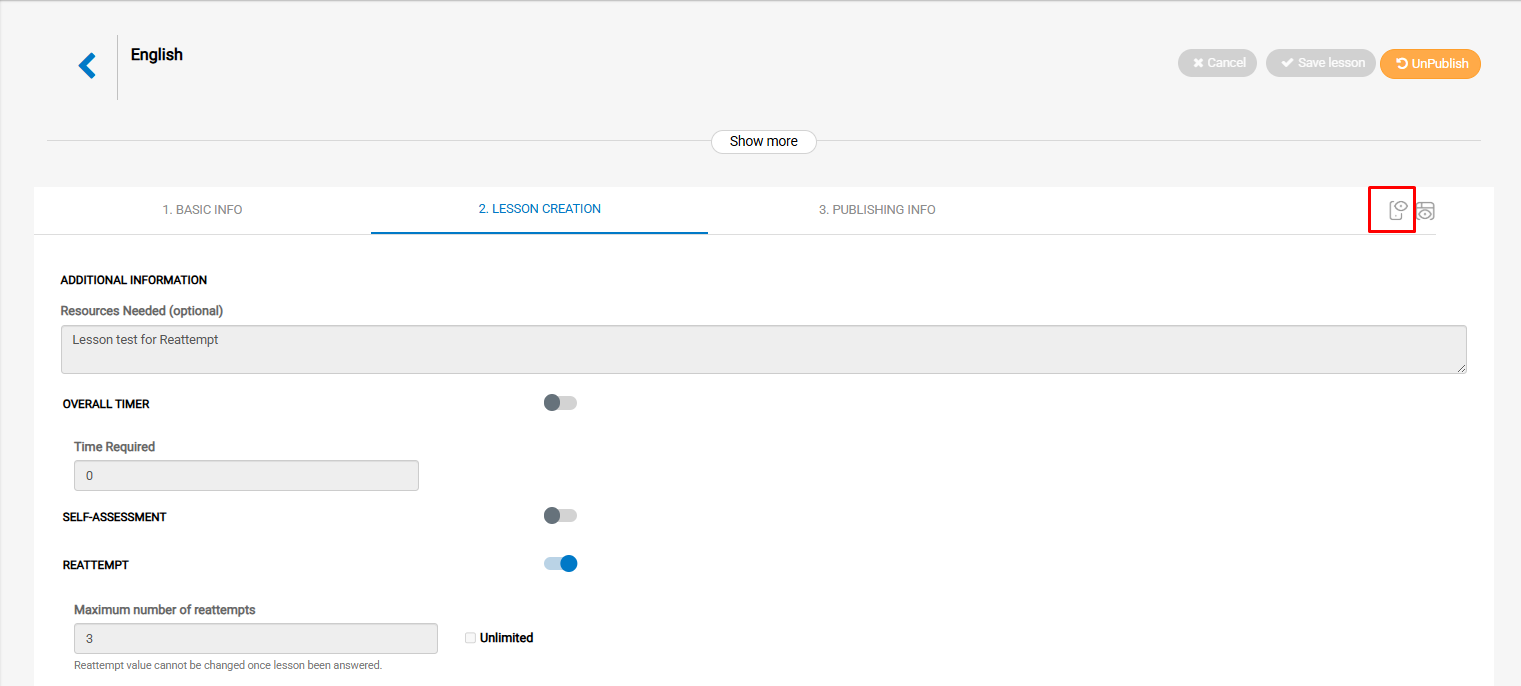The width and height of the screenshot is (1521, 686).
Task: Open the mobile preview icon
Action: click(x=1397, y=210)
